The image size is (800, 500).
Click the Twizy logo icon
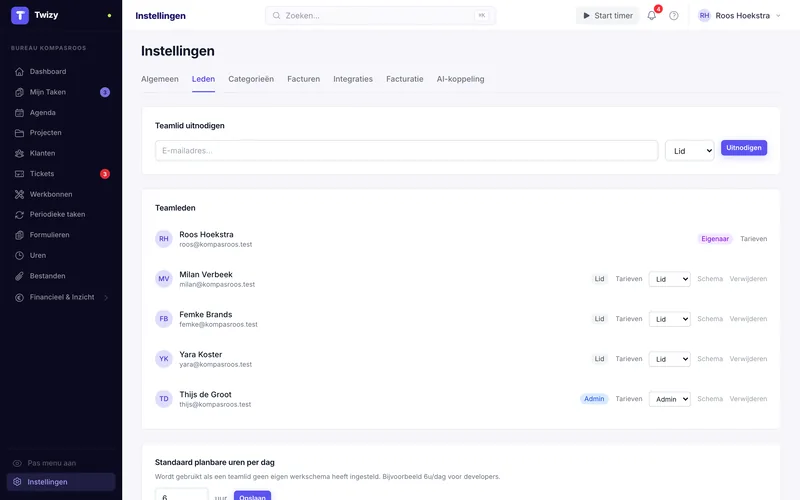click(x=20, y=15)
